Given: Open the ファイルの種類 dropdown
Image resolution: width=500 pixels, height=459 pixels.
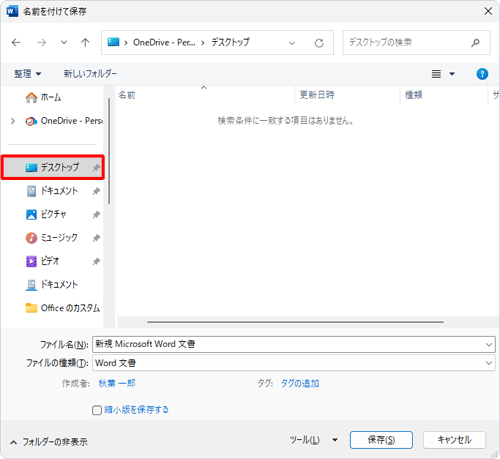Looking at the screenshot, I should [294, 363].
